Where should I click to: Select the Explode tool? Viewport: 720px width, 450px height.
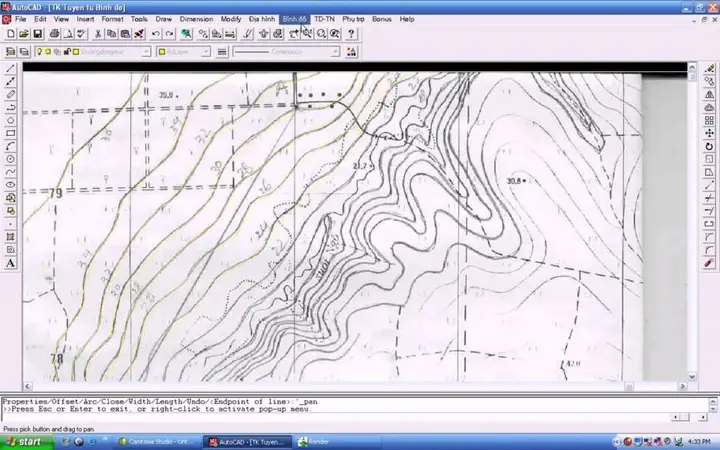(709, 263)
